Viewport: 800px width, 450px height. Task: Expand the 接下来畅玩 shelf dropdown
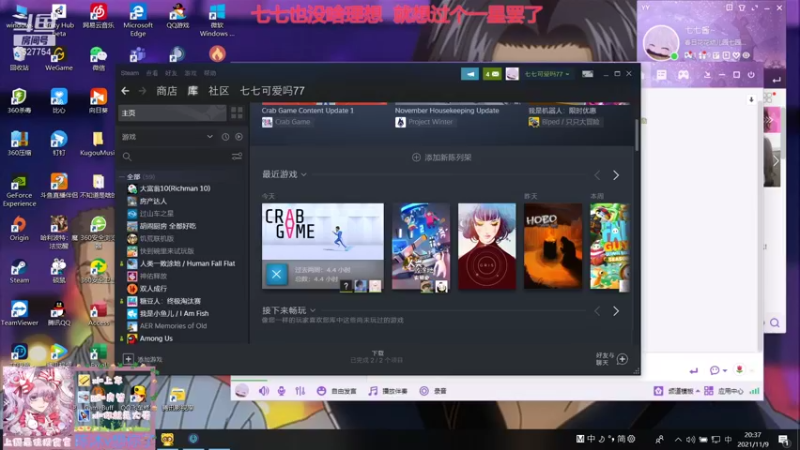coord(313,310)
